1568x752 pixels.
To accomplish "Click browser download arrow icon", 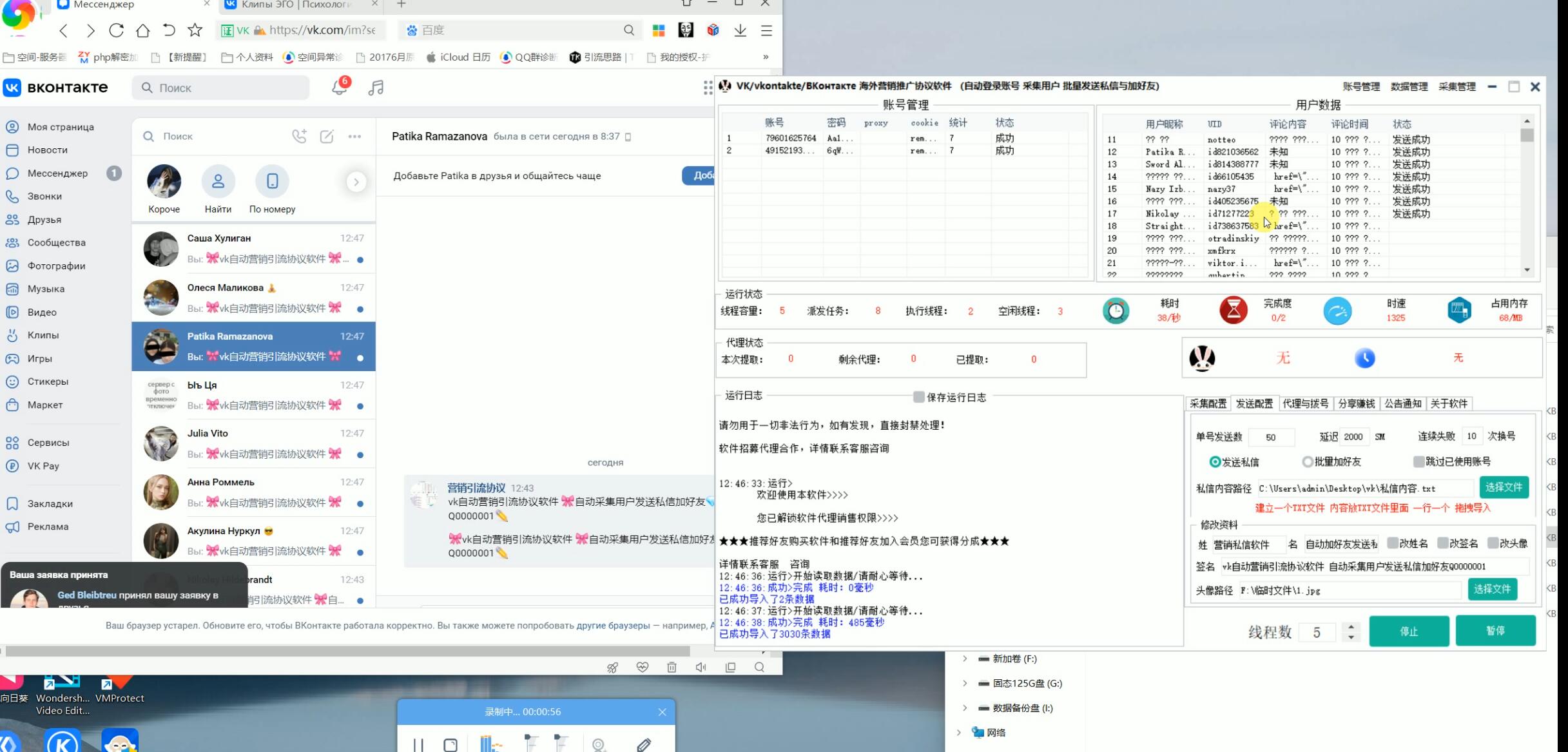I will click(740, 30).
